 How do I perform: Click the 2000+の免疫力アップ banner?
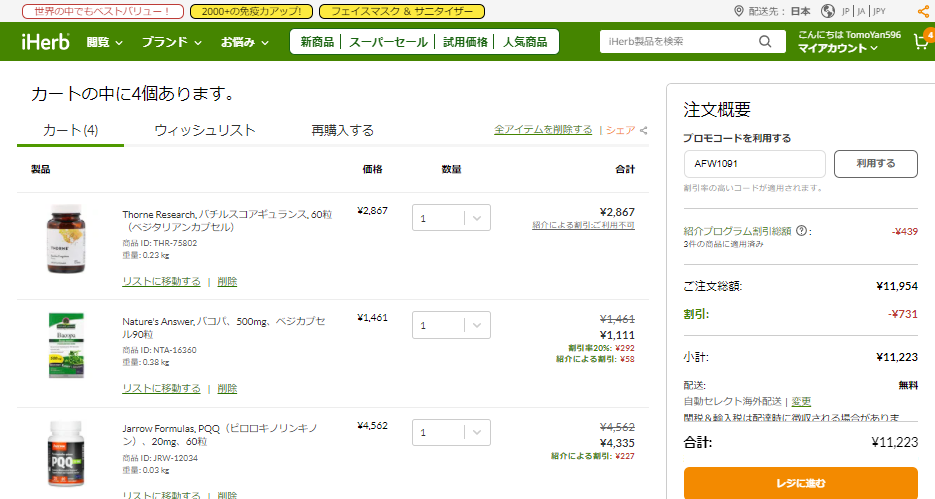[x=251, y=11]
